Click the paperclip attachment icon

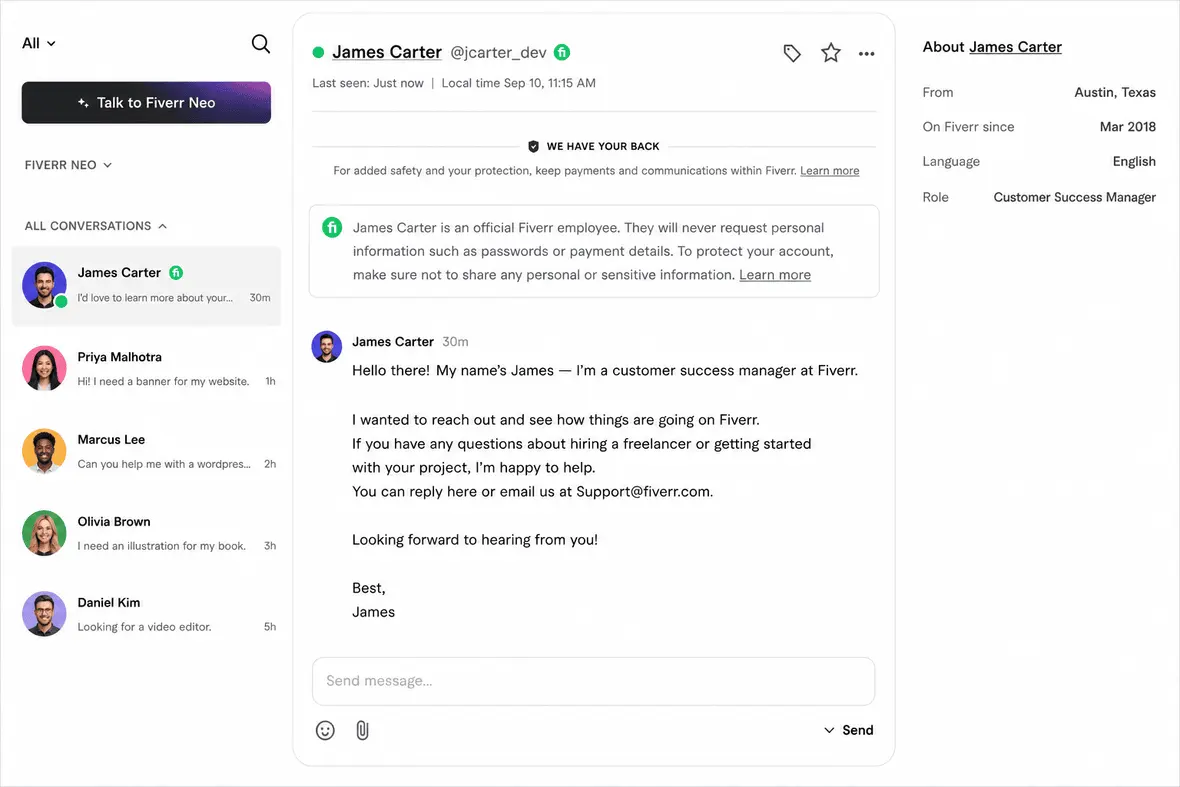[x=363, y=731]
